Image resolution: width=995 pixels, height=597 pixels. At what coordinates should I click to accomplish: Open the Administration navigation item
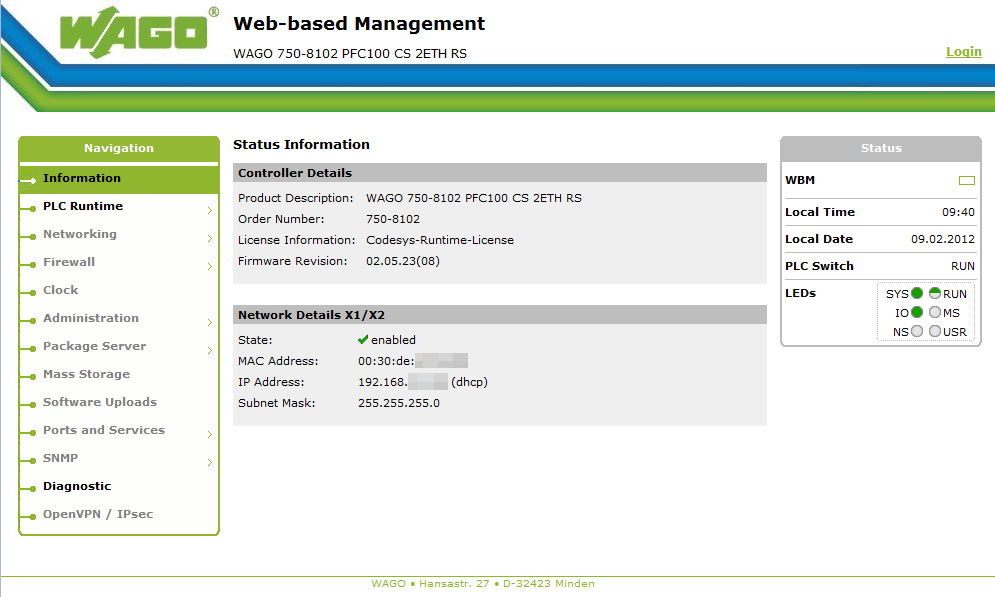(91, 318)
